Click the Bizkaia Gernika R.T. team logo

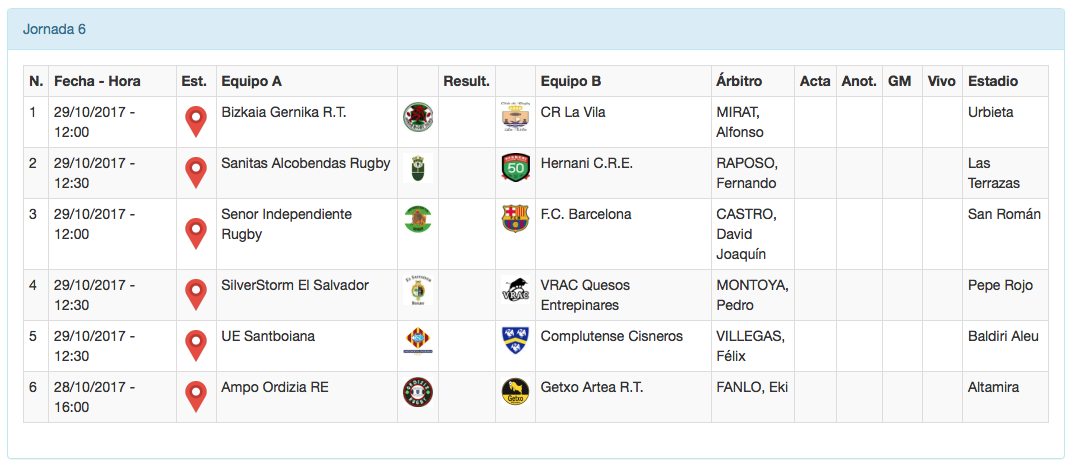pos(417,117)
